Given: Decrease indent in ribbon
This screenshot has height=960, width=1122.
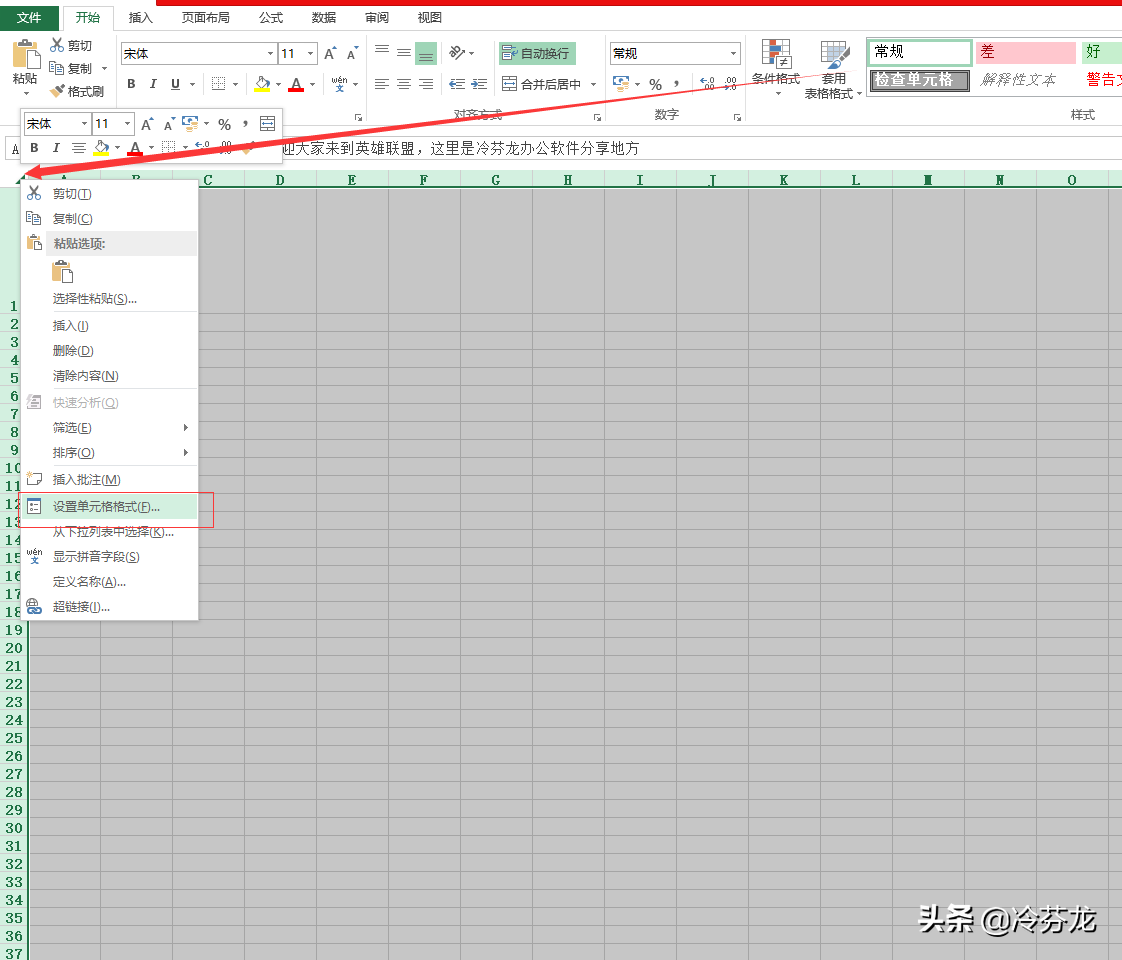Looking at the screenshot, I should (457, 84).
